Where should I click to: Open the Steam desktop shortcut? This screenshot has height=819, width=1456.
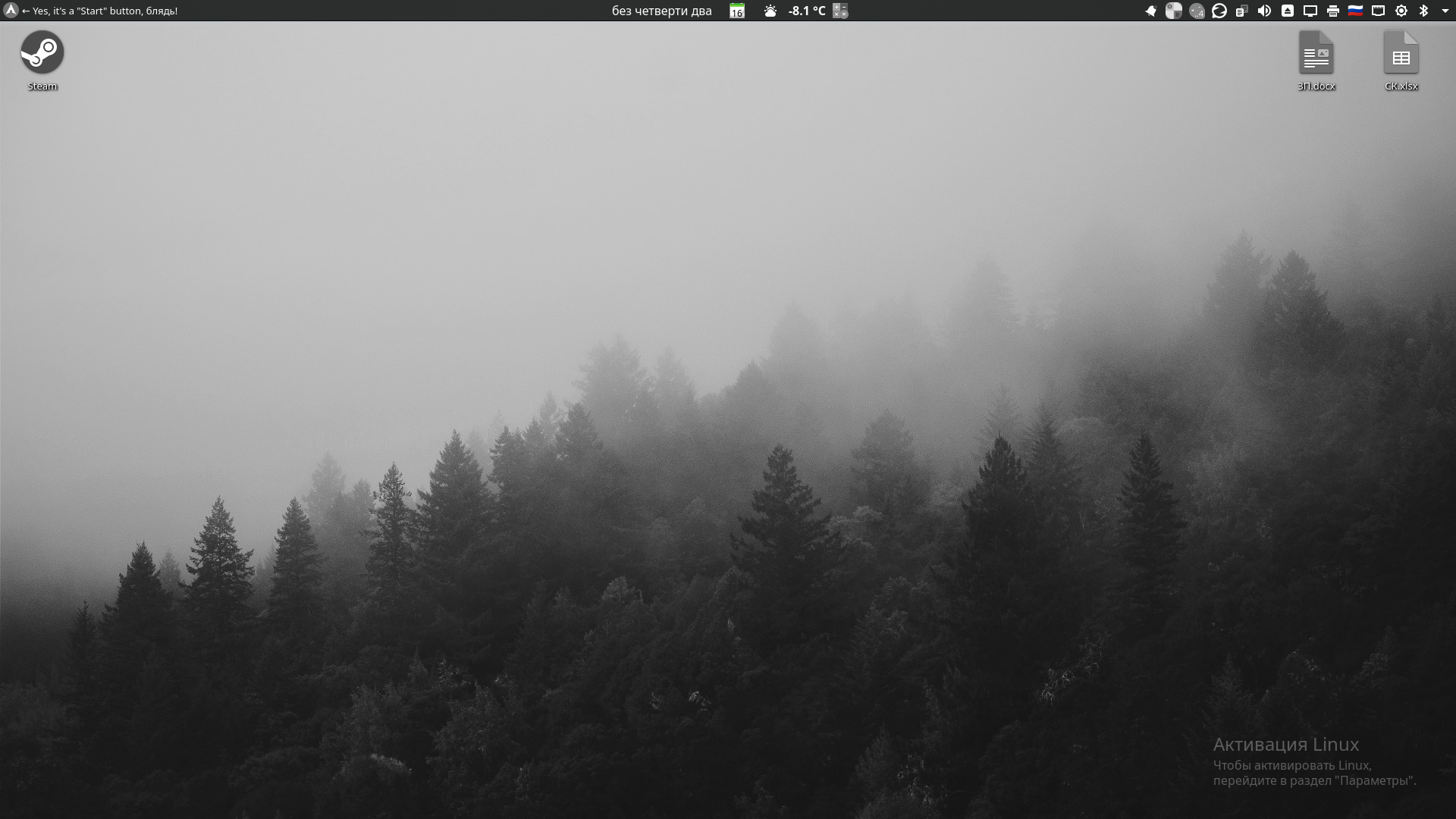pyautogui.click(x=42, y=53)
